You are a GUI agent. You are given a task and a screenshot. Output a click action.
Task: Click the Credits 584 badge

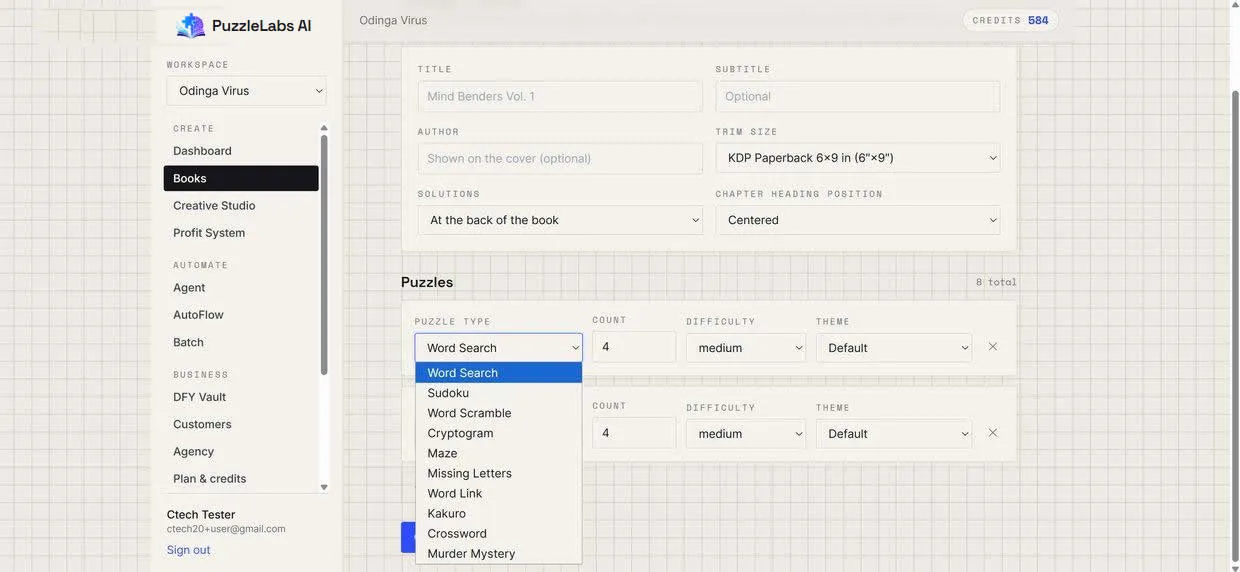pyautogui.click(x=1010, y=20)
